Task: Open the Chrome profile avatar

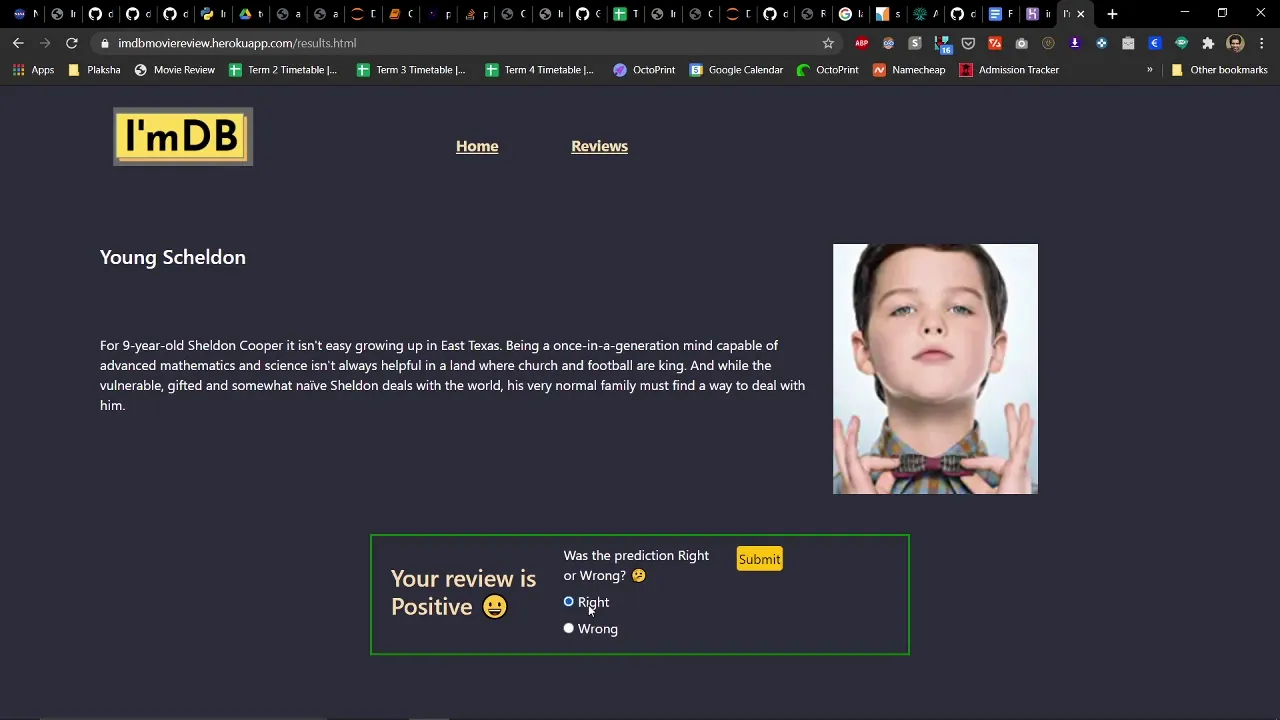Action: pyautogui.click(x=1235, y=43)
